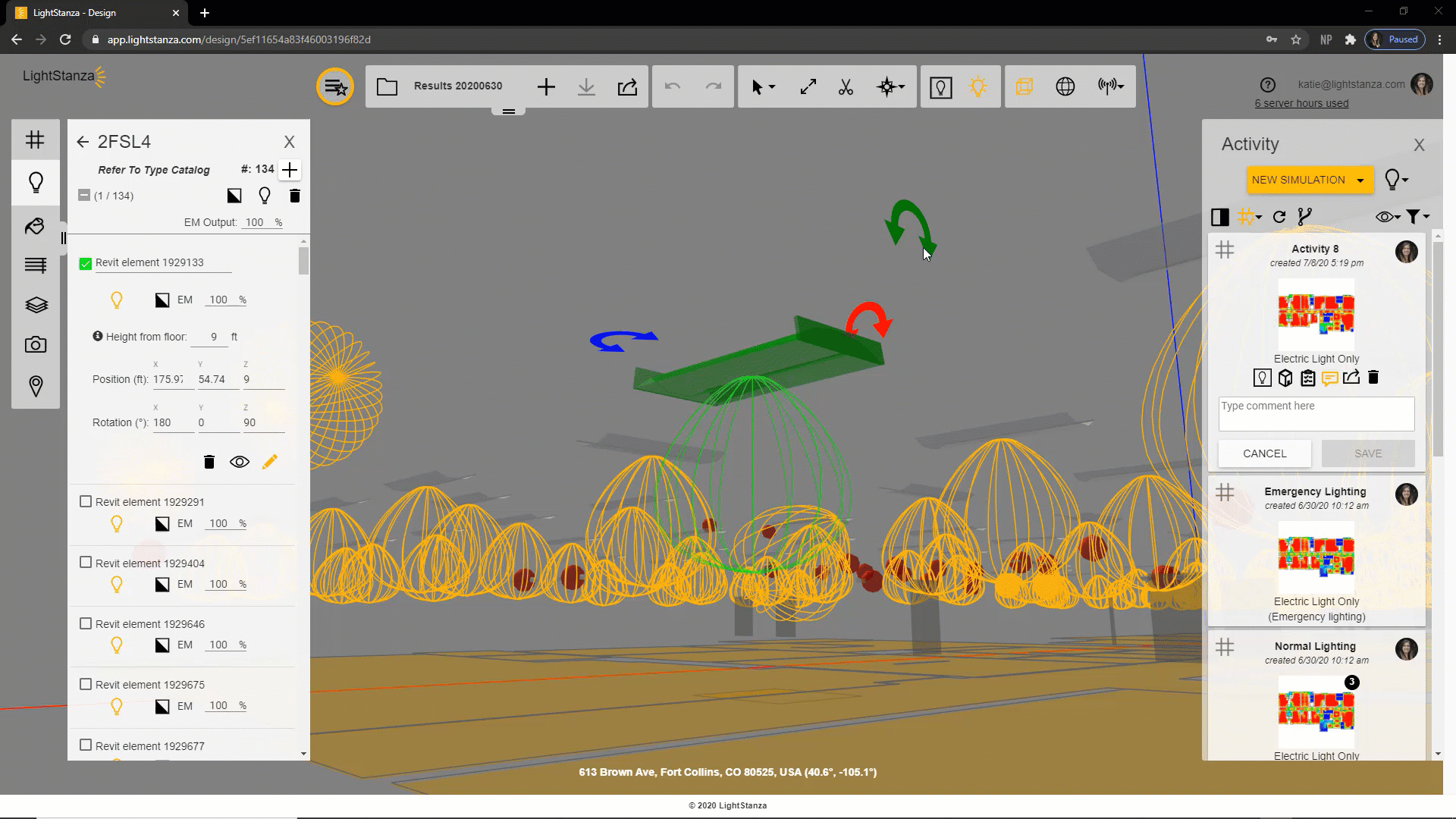Check Revit element 1929675
This screenshot has height=819, width=1456.
click(x=86, y=684)
